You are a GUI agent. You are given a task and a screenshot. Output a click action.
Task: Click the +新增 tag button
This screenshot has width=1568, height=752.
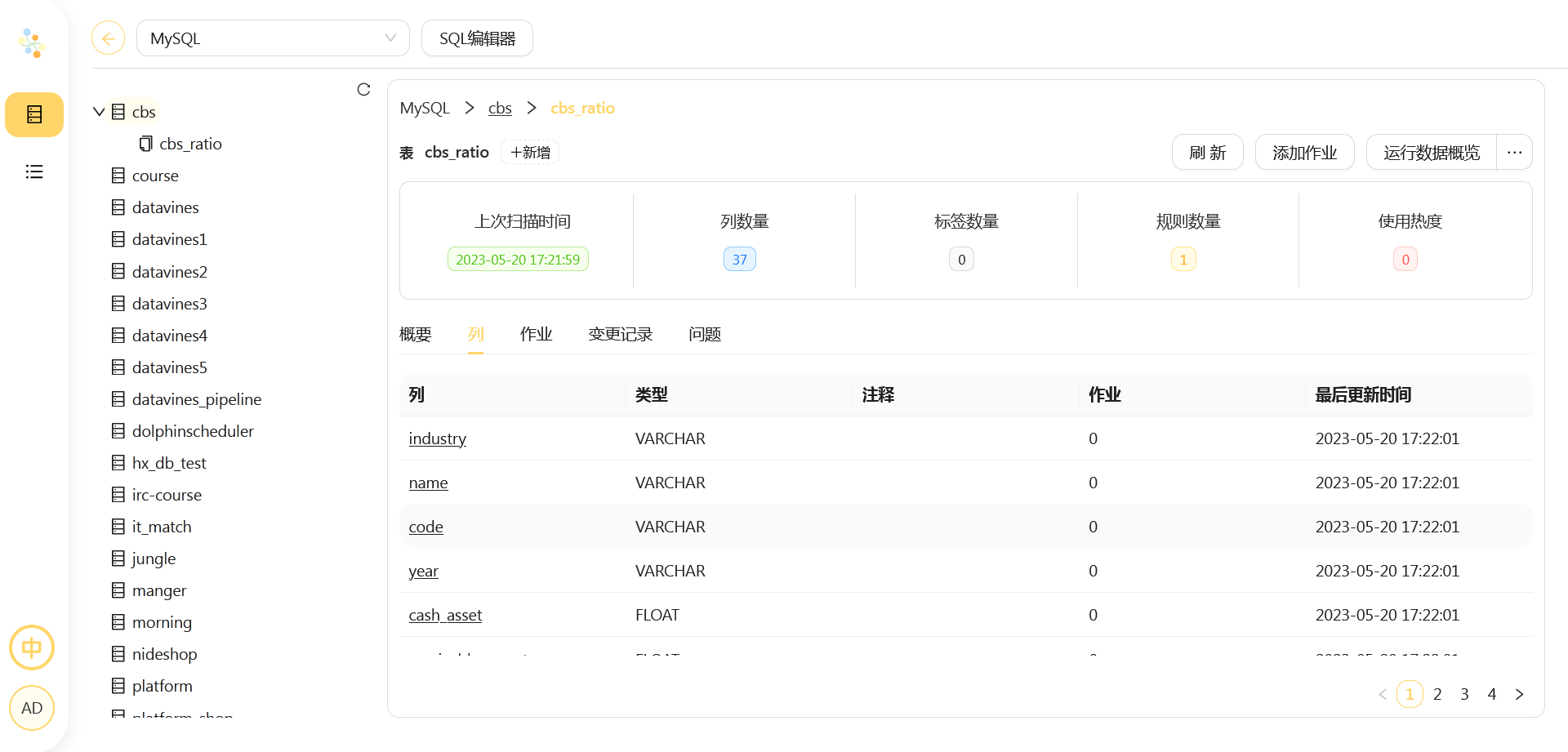[530, 153]
